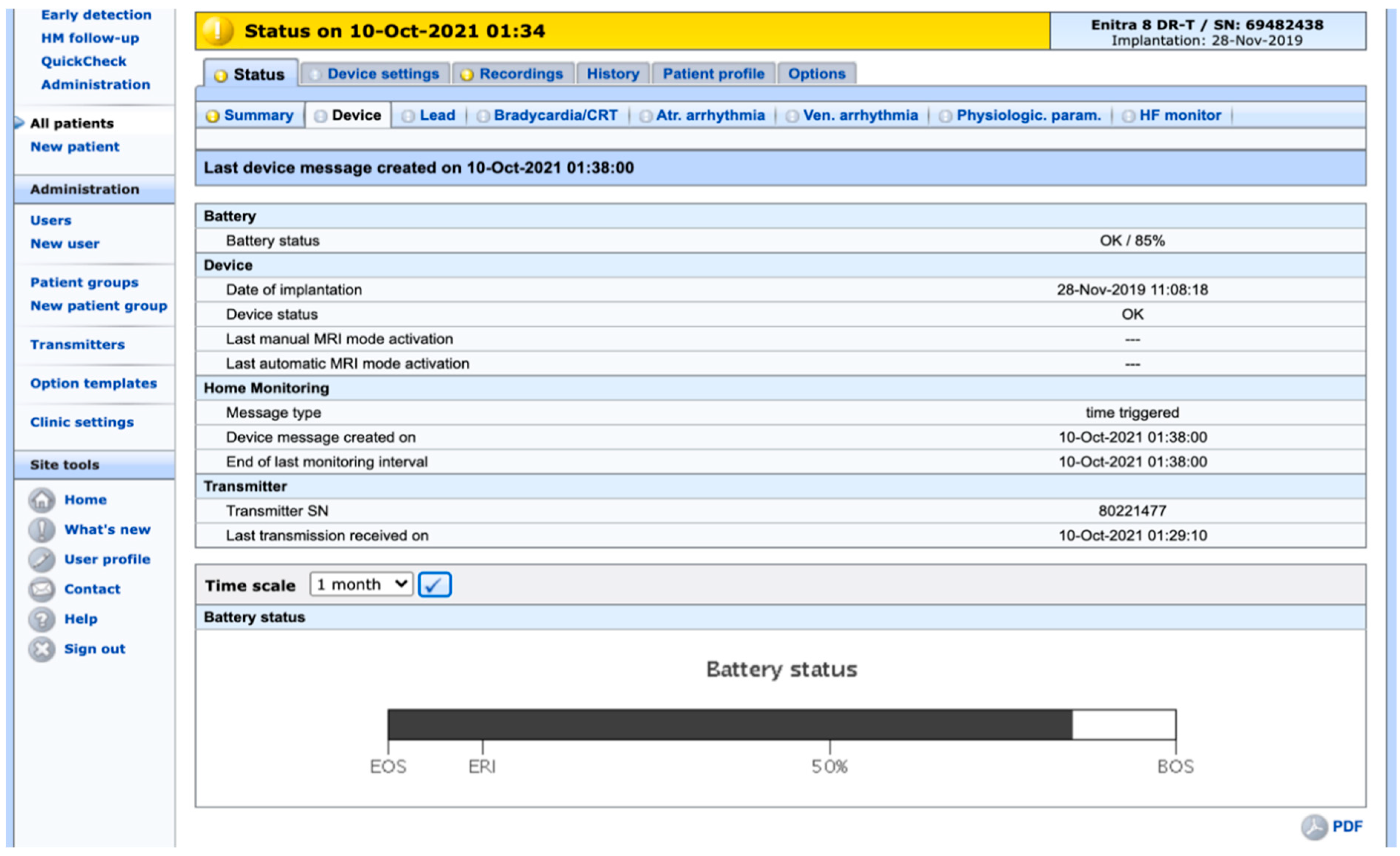Click the Home house icon

click(42, 500)
